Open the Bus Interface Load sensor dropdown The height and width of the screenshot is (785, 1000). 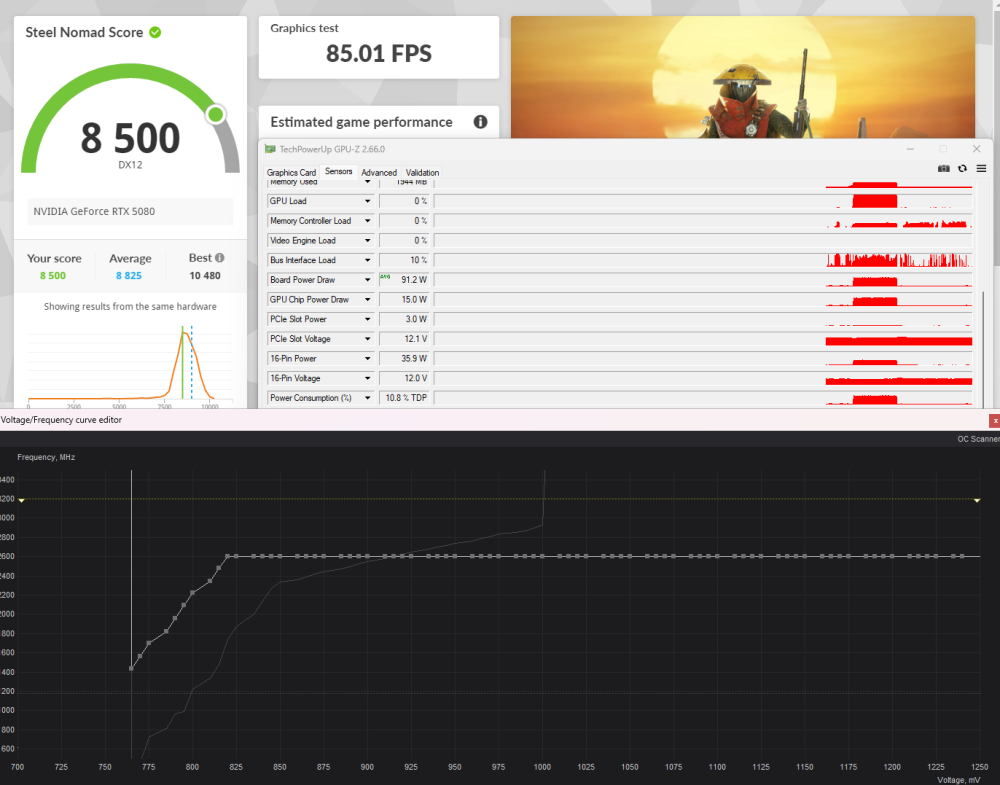point(367,260)
